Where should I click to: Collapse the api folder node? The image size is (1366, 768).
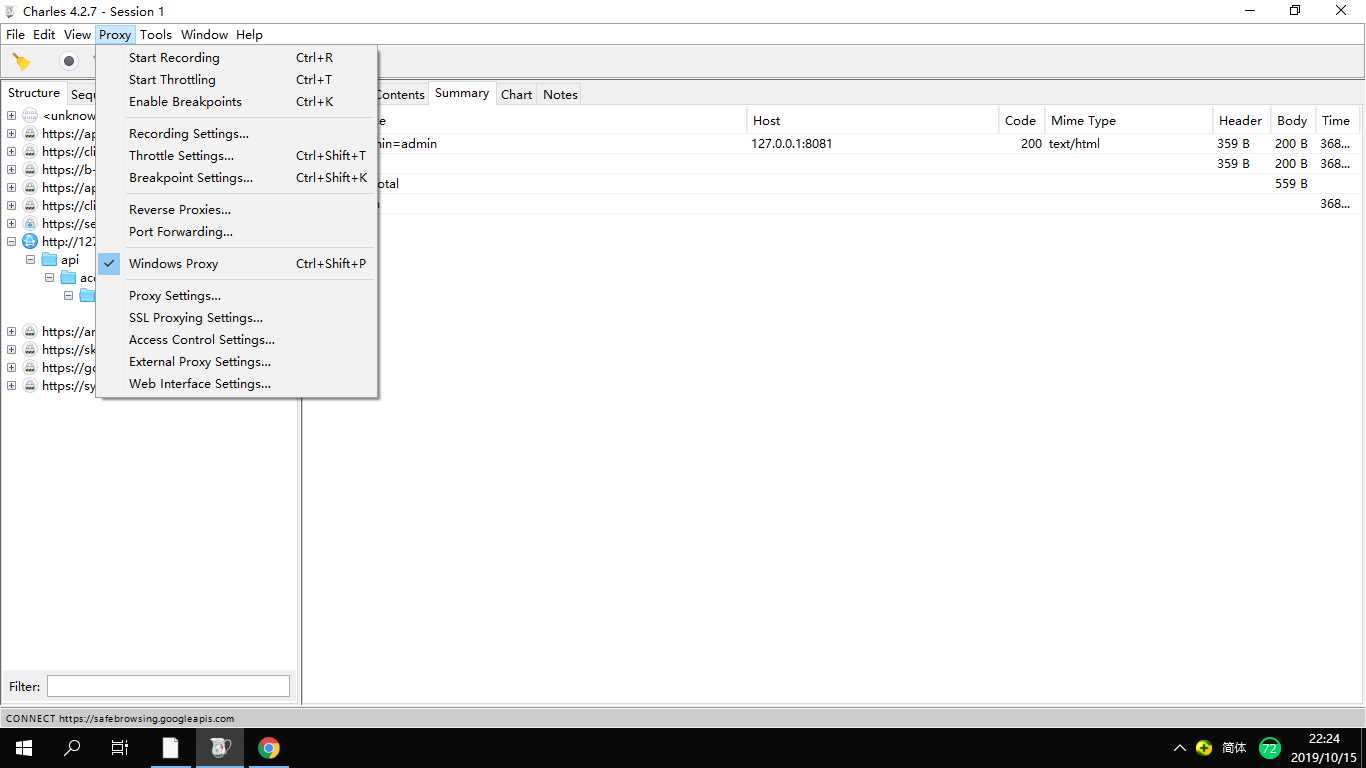click(x=30, y=259)
